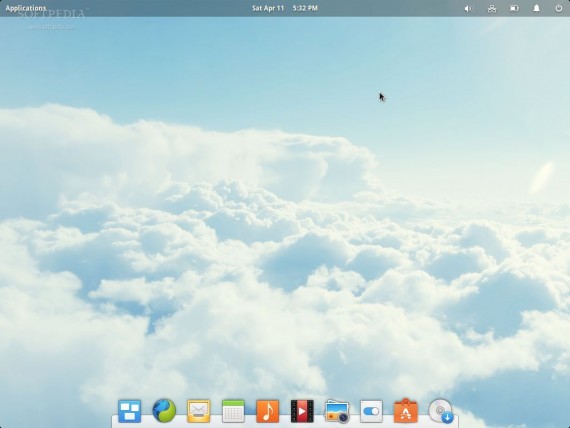Open the battery power indicator
The image size is (570, 428).
tap(514, 8)
